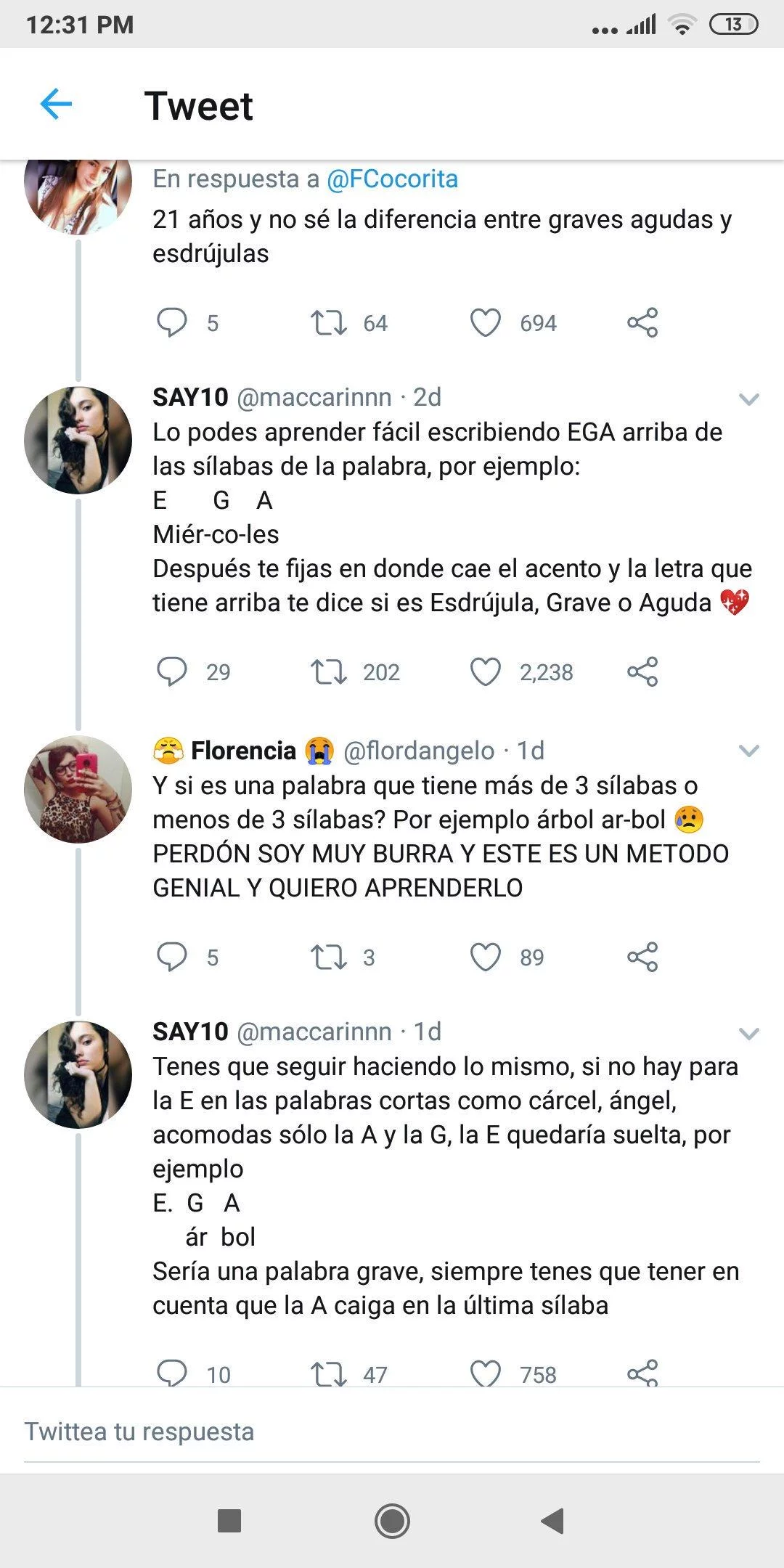784x1568 pixels.
Task: Expand the chevron menu on Florencia's tweet
Action: [x=748, y=751]
